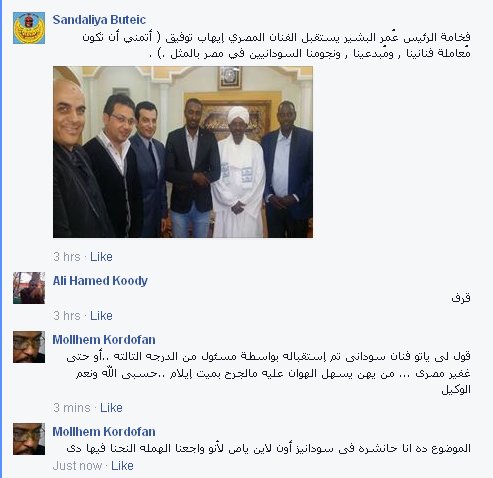Click Mollhem Kordofan's avatar on the Just now comment
The image size is (493, 478).
[29, 439]
